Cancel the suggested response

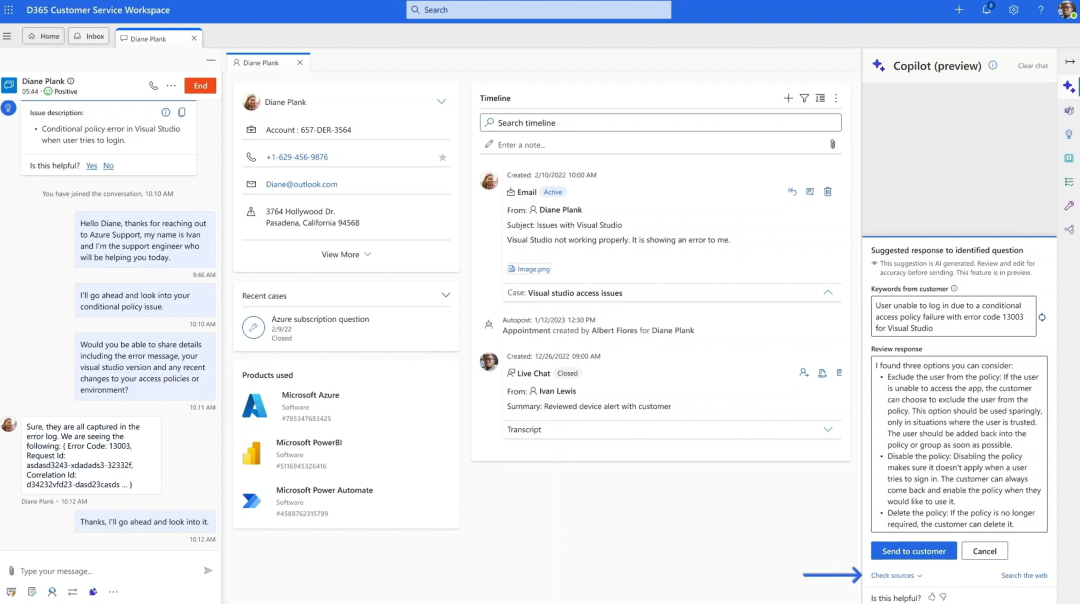pyautogui.click(x=984, y=551)
